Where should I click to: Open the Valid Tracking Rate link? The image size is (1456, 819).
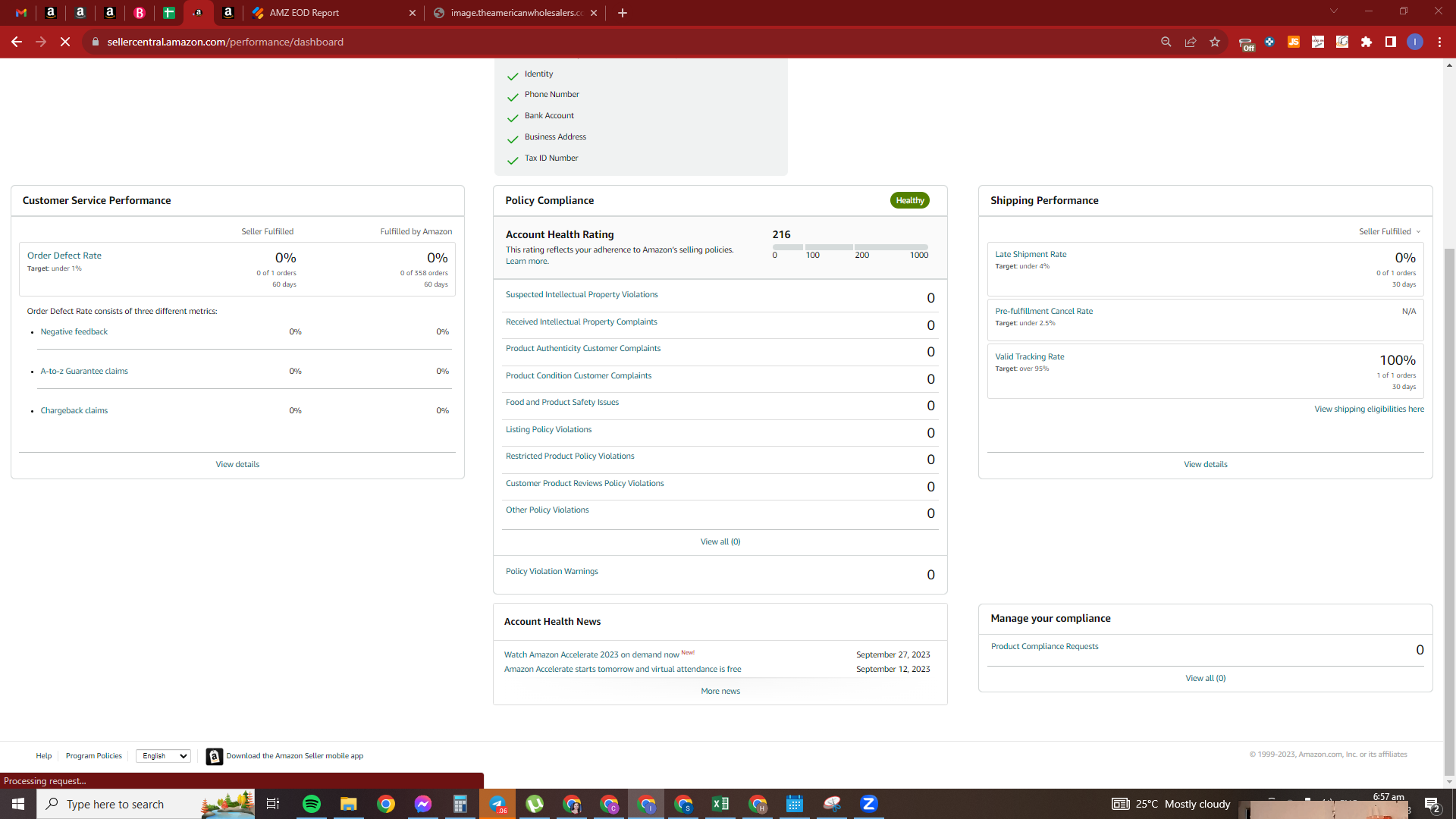[x=1029, y=356]
